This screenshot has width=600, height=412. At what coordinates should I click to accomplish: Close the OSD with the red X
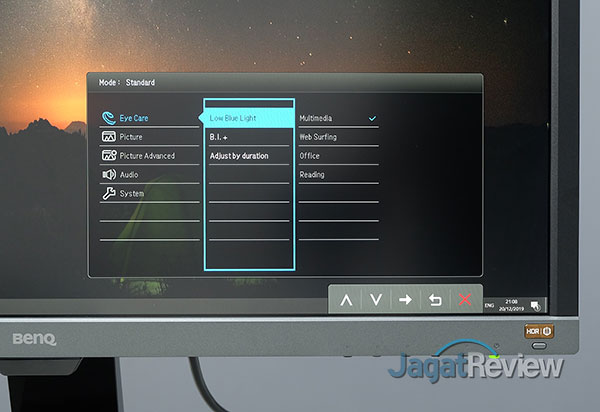pos(464,299)
